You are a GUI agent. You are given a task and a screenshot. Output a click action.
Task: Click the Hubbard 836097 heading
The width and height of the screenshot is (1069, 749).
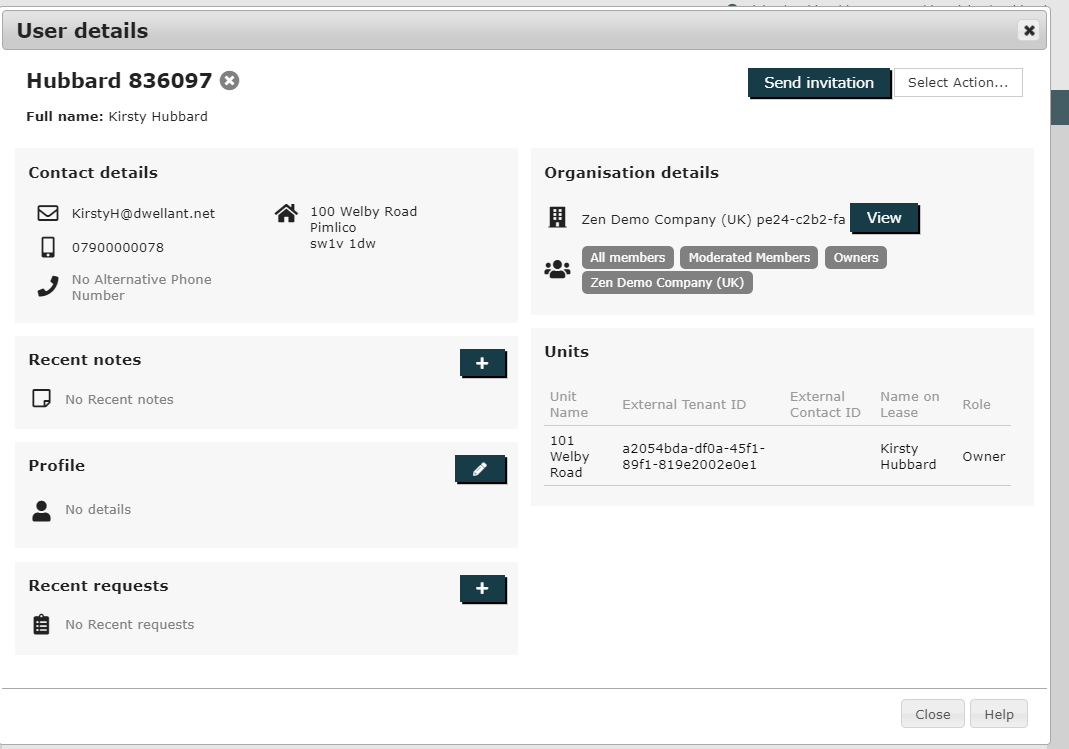point(119,80)
